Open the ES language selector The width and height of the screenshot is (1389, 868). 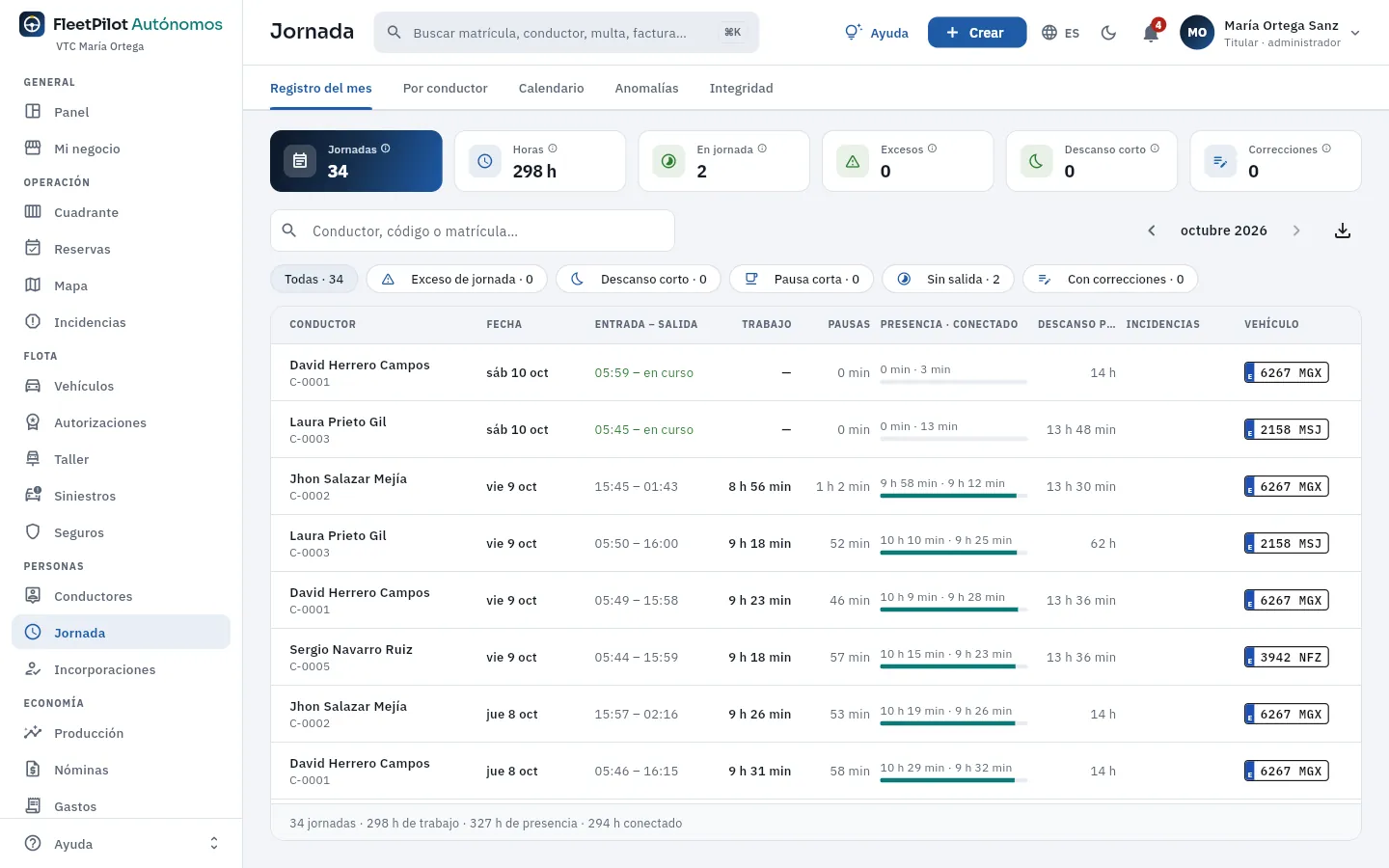[x=1061, y=33]
